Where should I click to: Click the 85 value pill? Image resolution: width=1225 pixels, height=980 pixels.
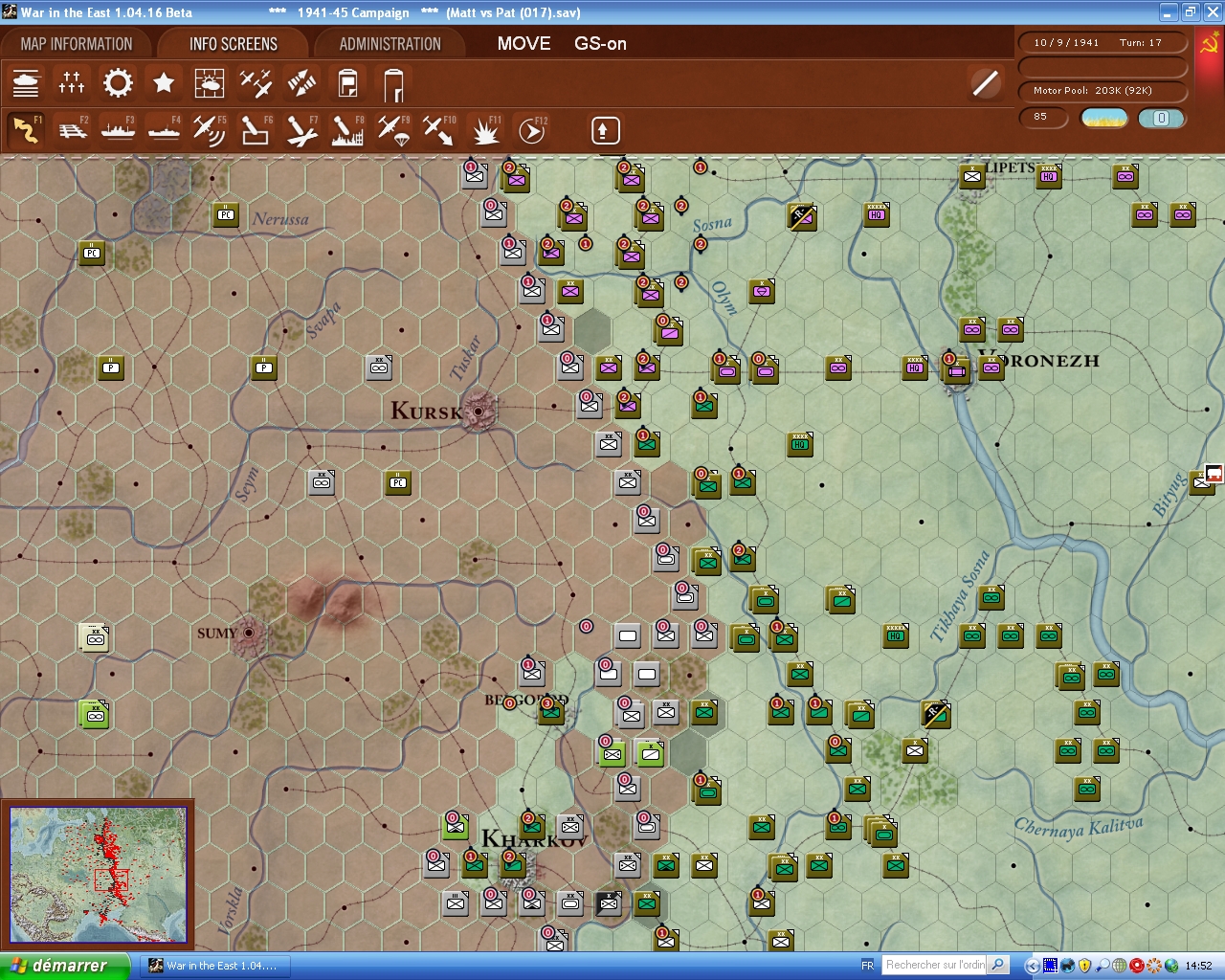pyautogui.click(x=1044, y=118)
